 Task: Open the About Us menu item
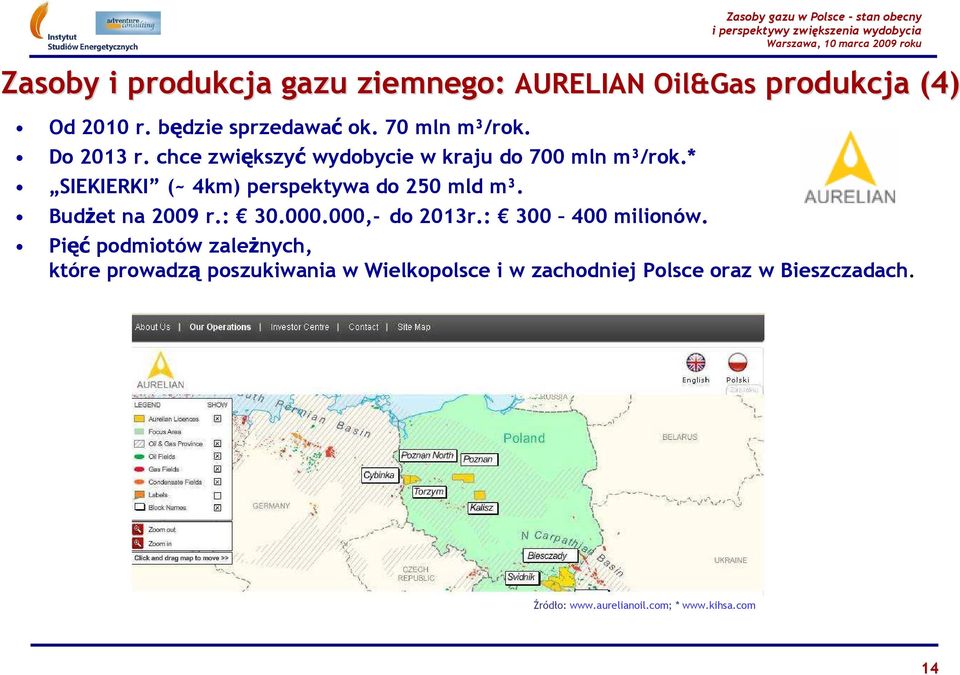(x=152, y=327)
